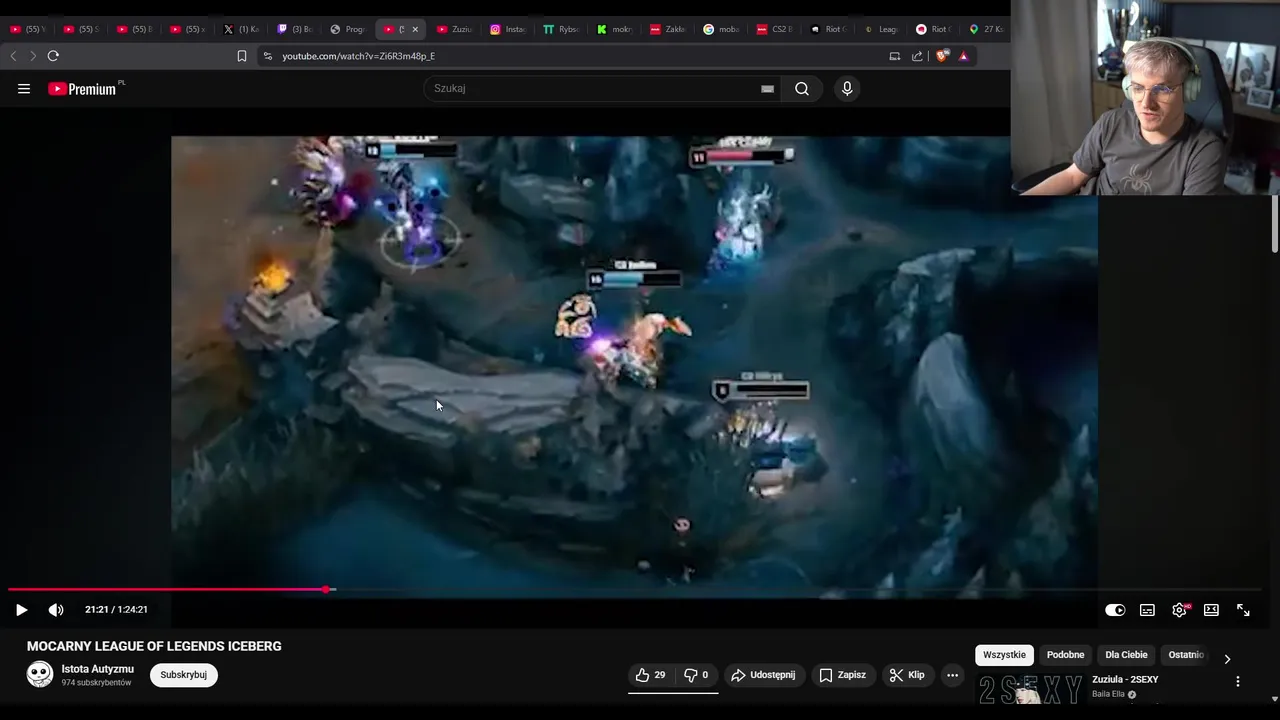Click the Subskrybuj button
Image resolution: width=1280 pixels, height=720 pixels.
[184, 675]
